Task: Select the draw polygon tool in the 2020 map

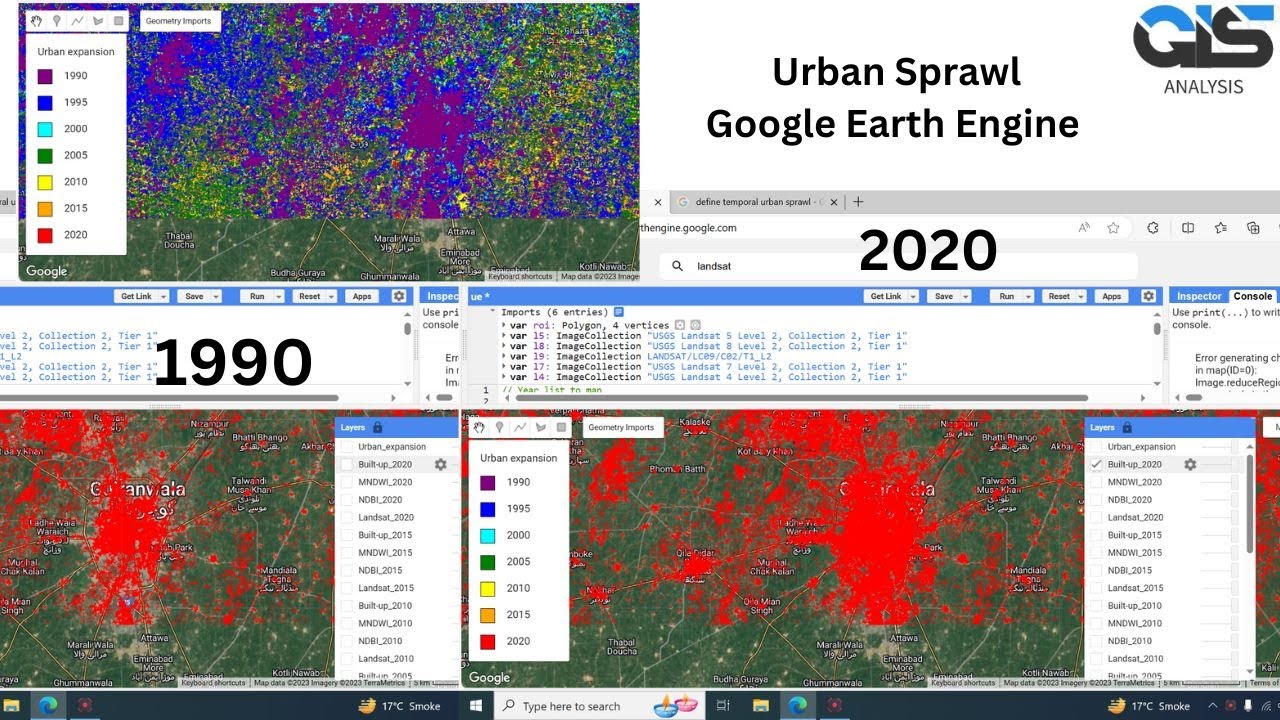Action: click(541, 427)
